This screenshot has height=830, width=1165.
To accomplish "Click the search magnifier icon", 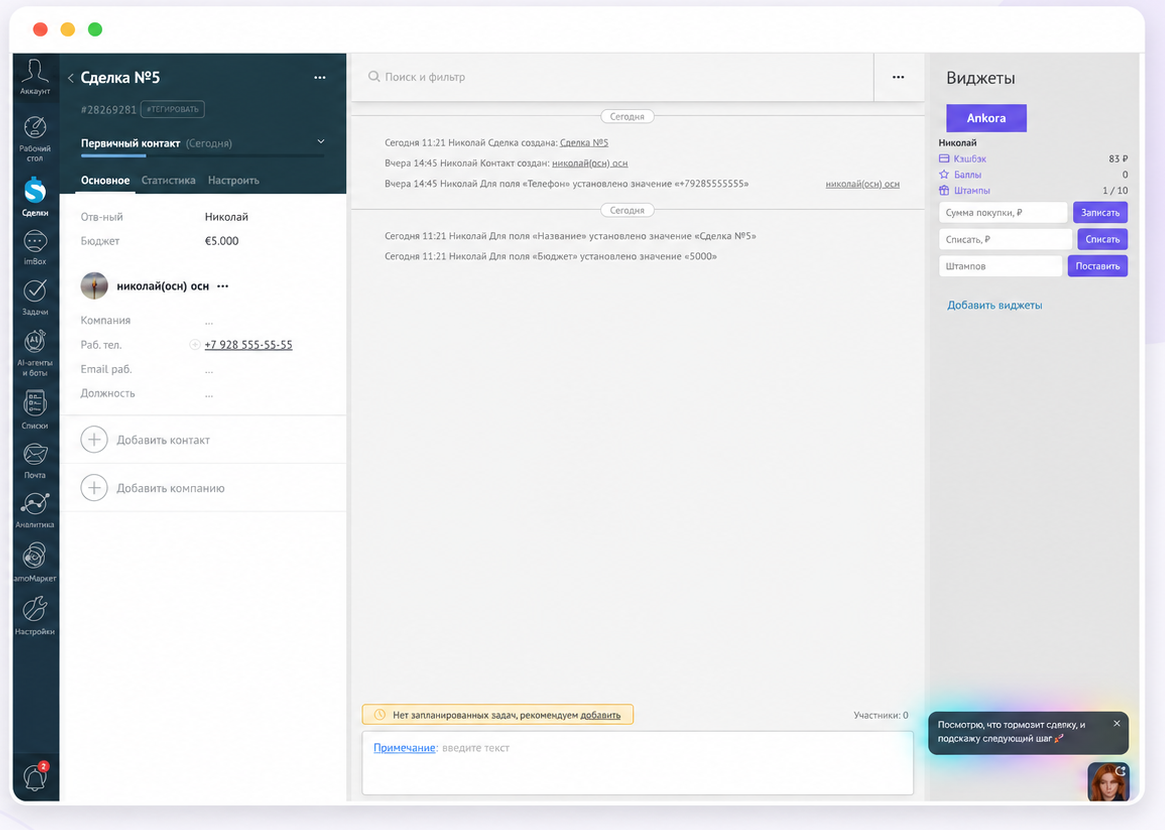I will click(374, 77).
